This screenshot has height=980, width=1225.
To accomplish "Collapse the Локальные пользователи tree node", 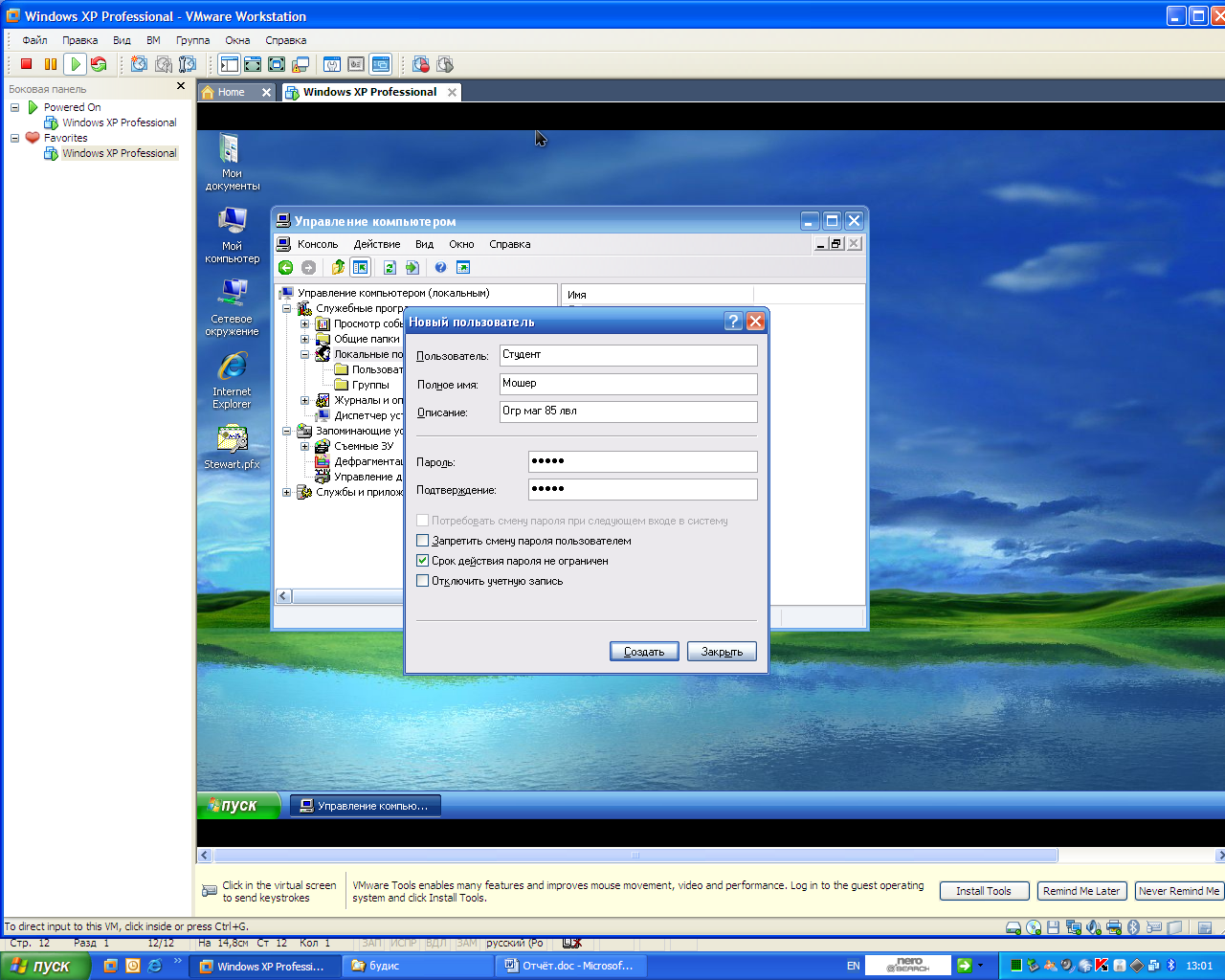I will click(304, 354).
